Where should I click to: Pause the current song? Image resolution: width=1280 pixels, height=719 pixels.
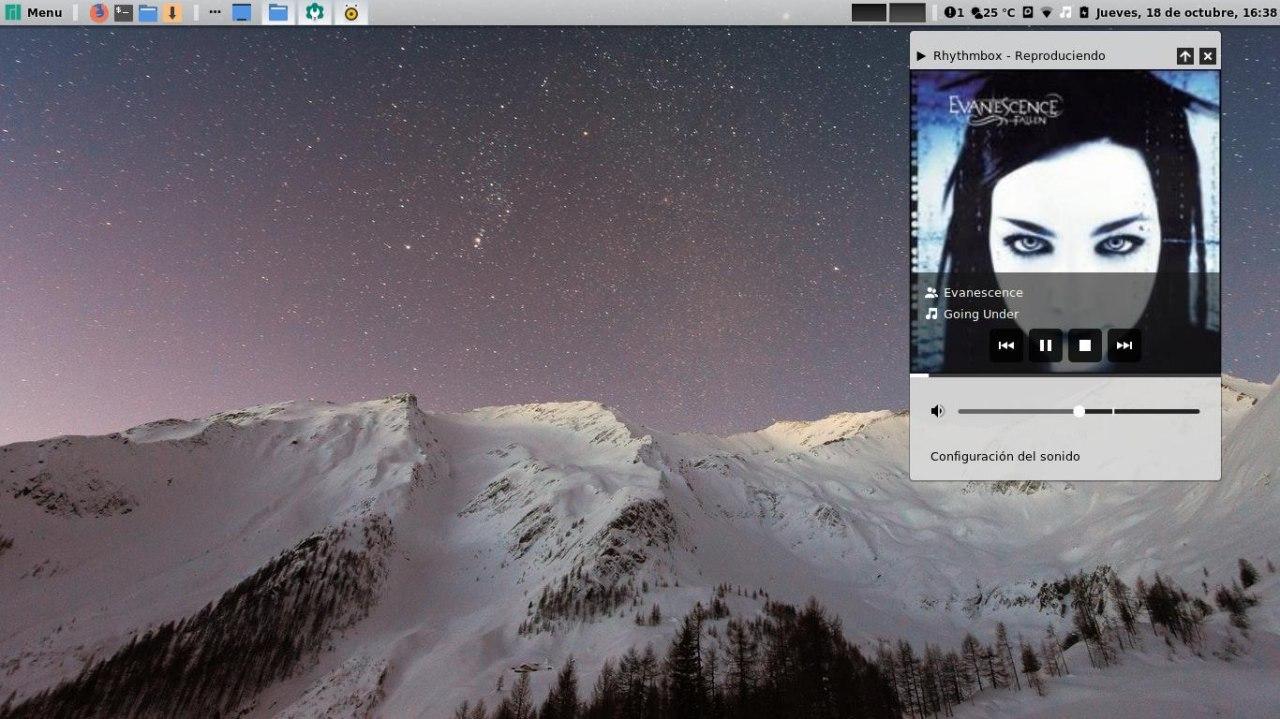1045,346
